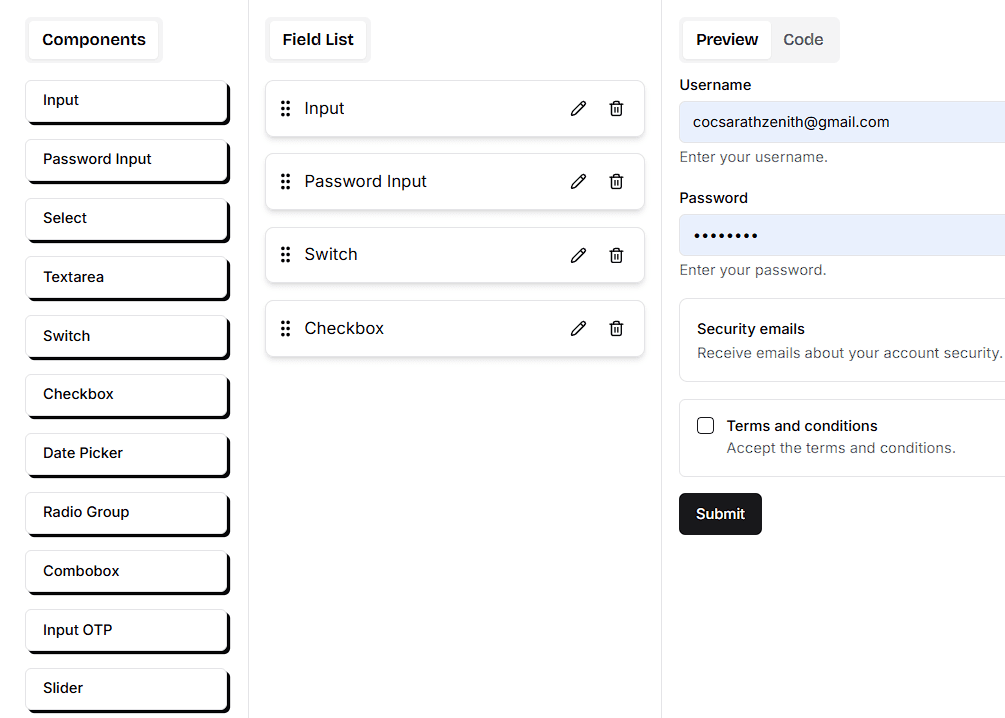Add a Switch component
Image resolution: width=1005 pixels, height=718 pixels.
pos(127,336)
